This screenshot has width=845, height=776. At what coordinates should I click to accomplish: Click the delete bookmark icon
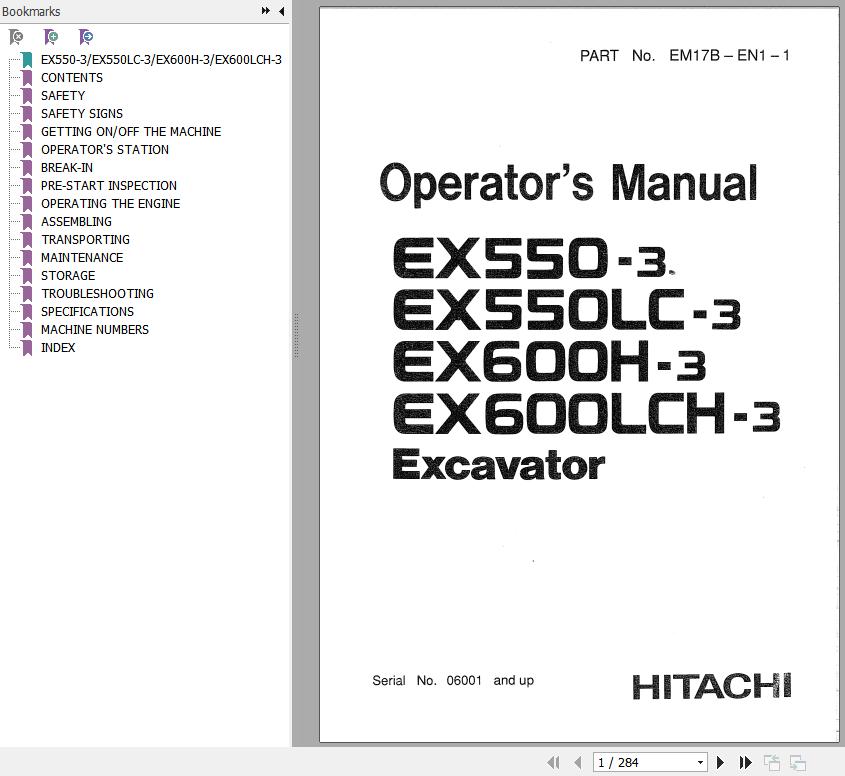16,37
